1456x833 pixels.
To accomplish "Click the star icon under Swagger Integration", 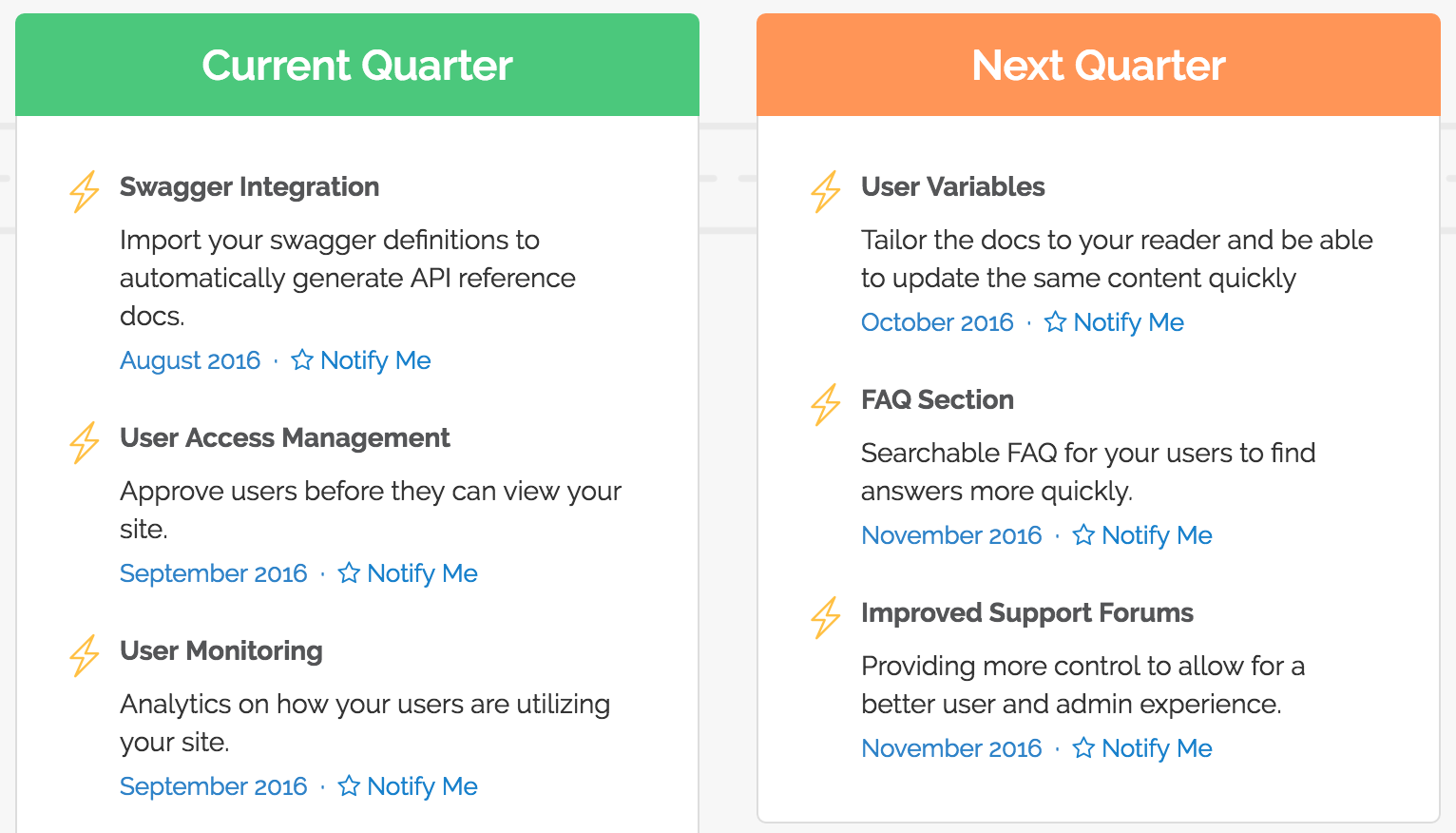I will click(x=302, y=359).
